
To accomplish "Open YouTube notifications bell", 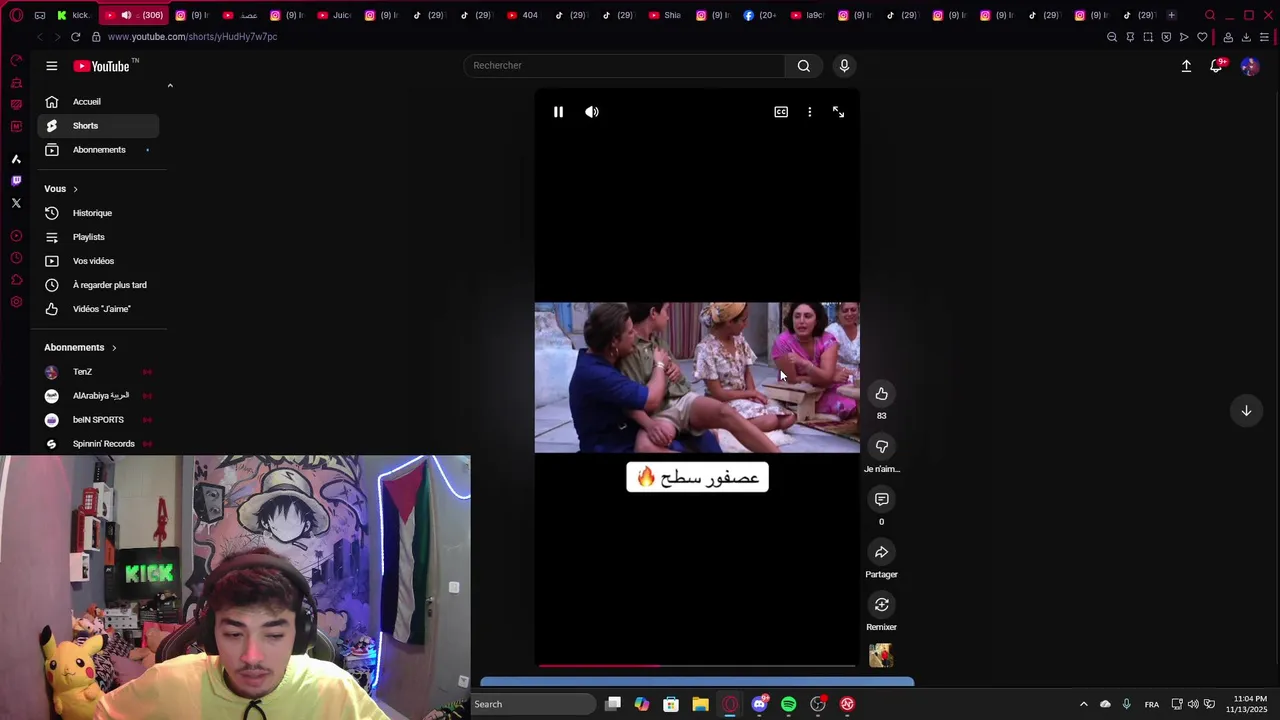I will tap(1216, 66).
